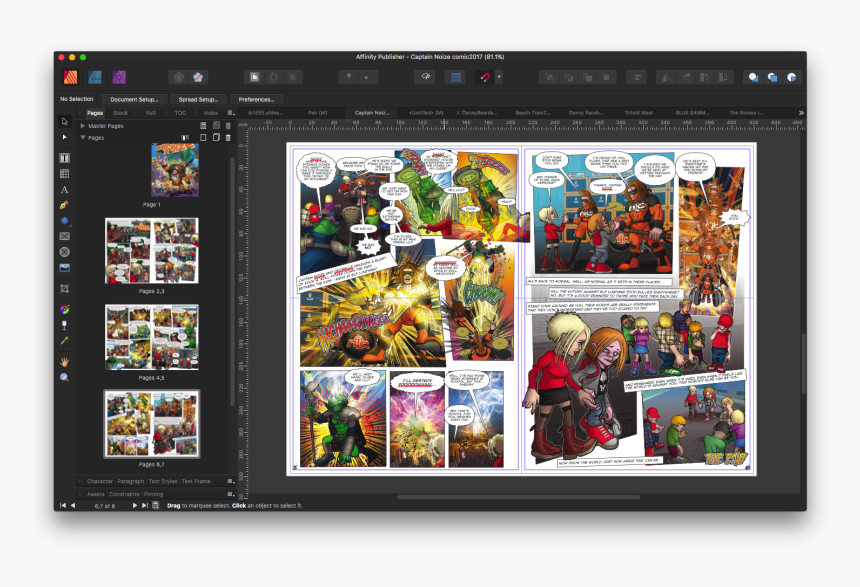Viewport: 860px width, 587px height.
Task: Click the Boolean Intersect shapes icon
Action: click(791, 77)
